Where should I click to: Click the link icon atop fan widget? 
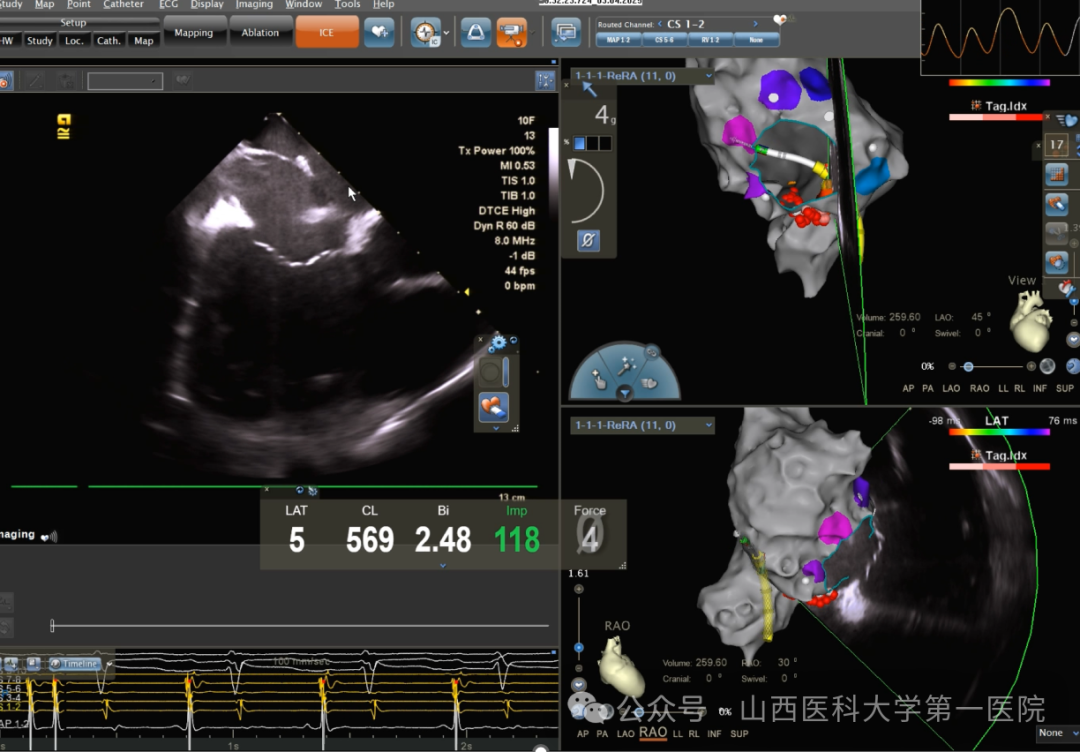click(x=651, y=353)
